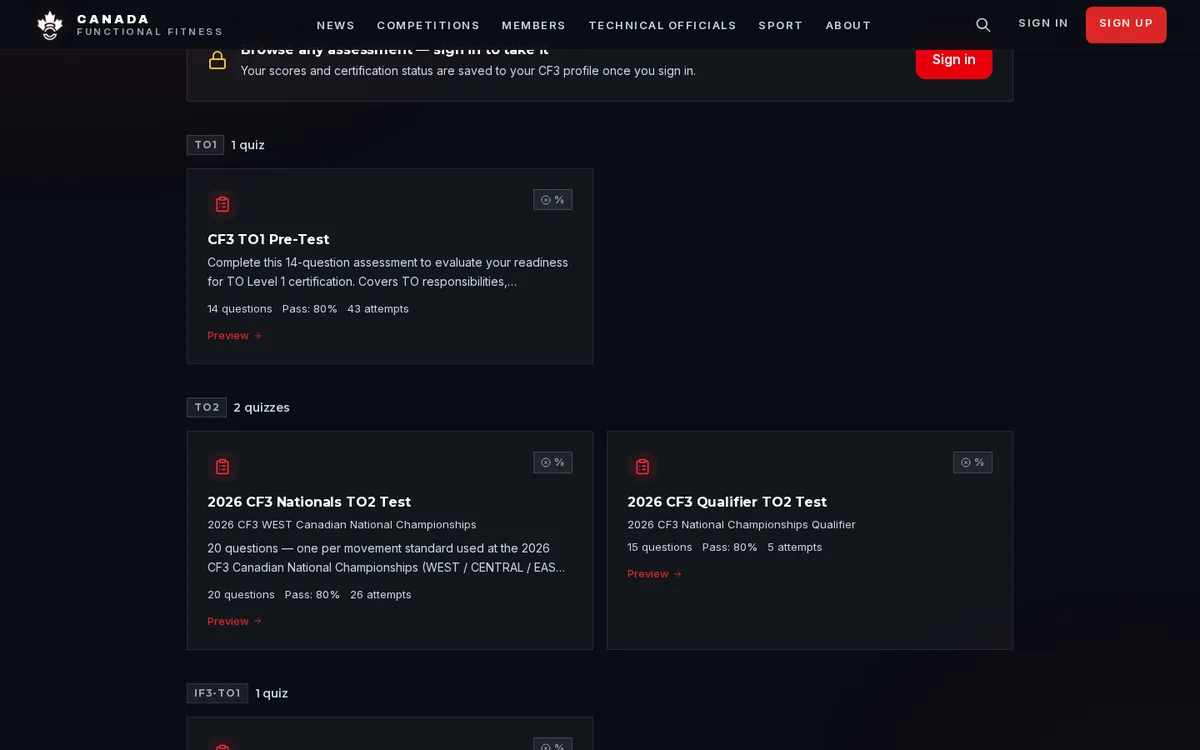Click the Sign In link in header

(1043, 23)
